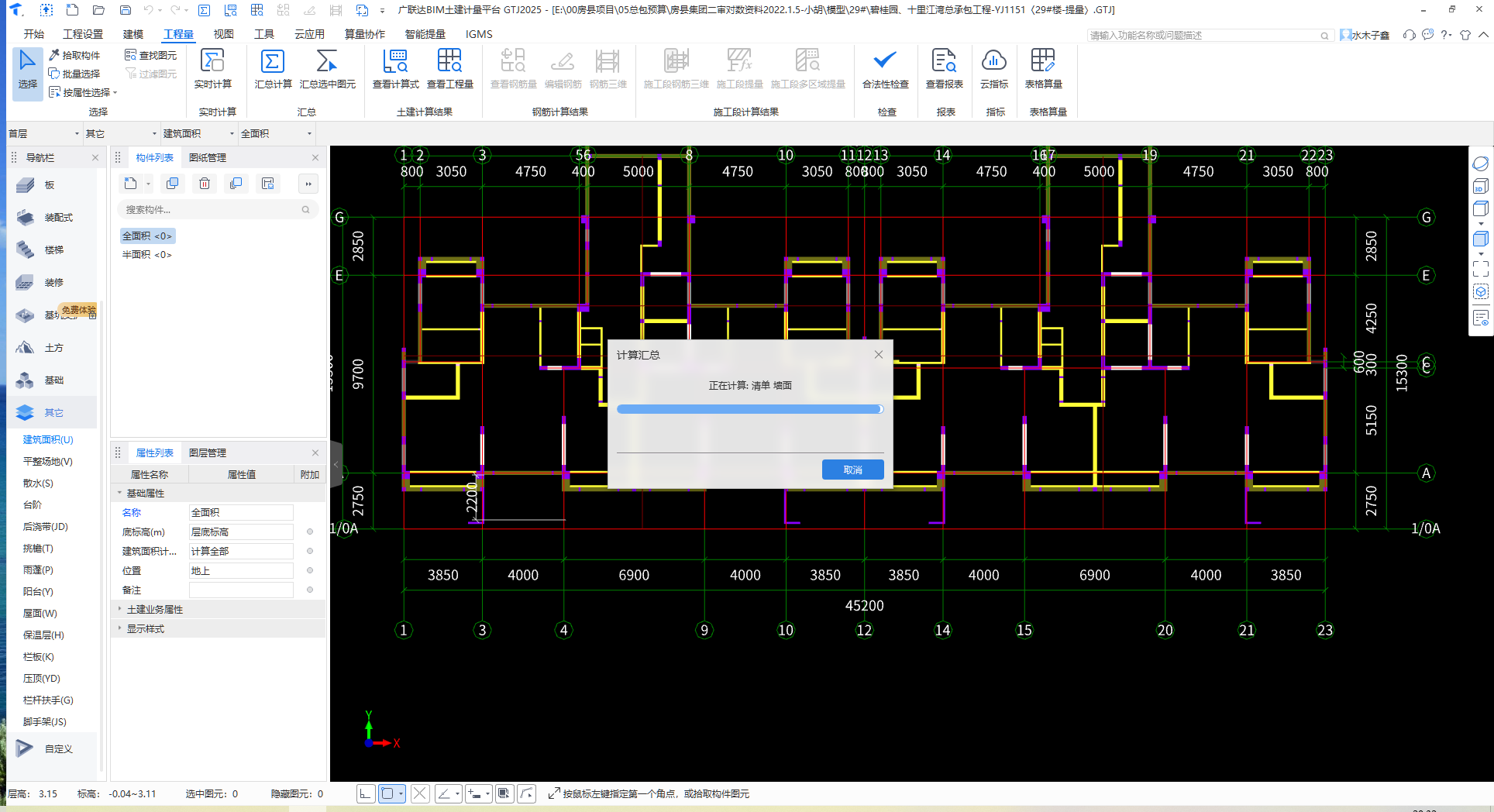Select the 自定义 custom category in navigation
This screenshot has width=1494, height=812.
[x=59, y=749]
